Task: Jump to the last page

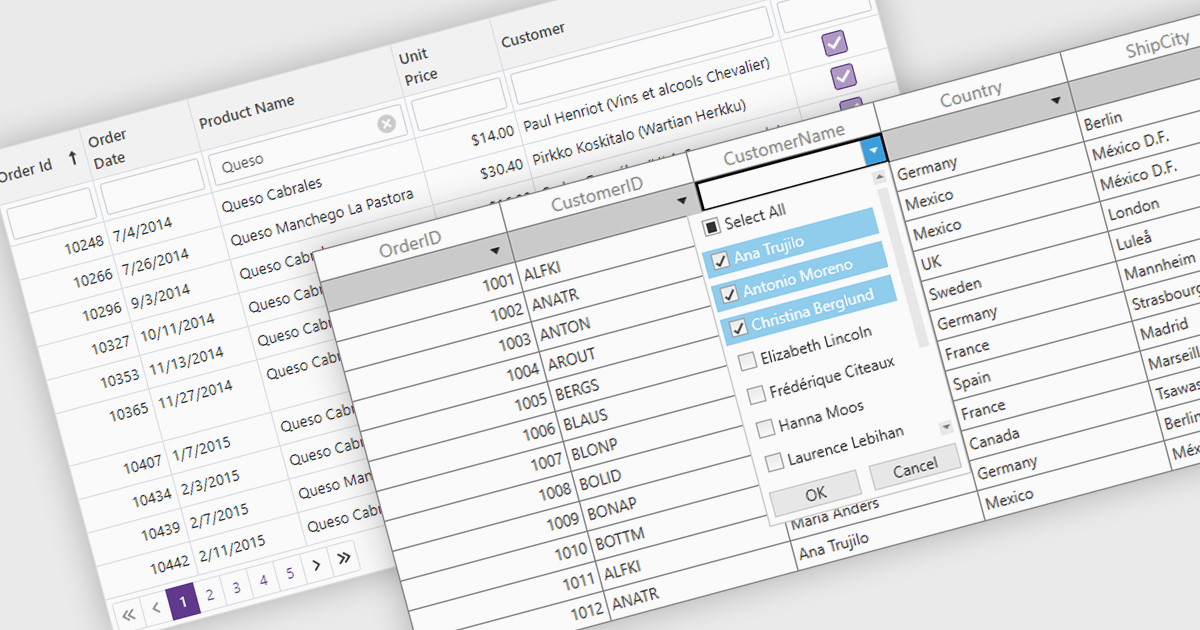Action: (x=344, y=558)
